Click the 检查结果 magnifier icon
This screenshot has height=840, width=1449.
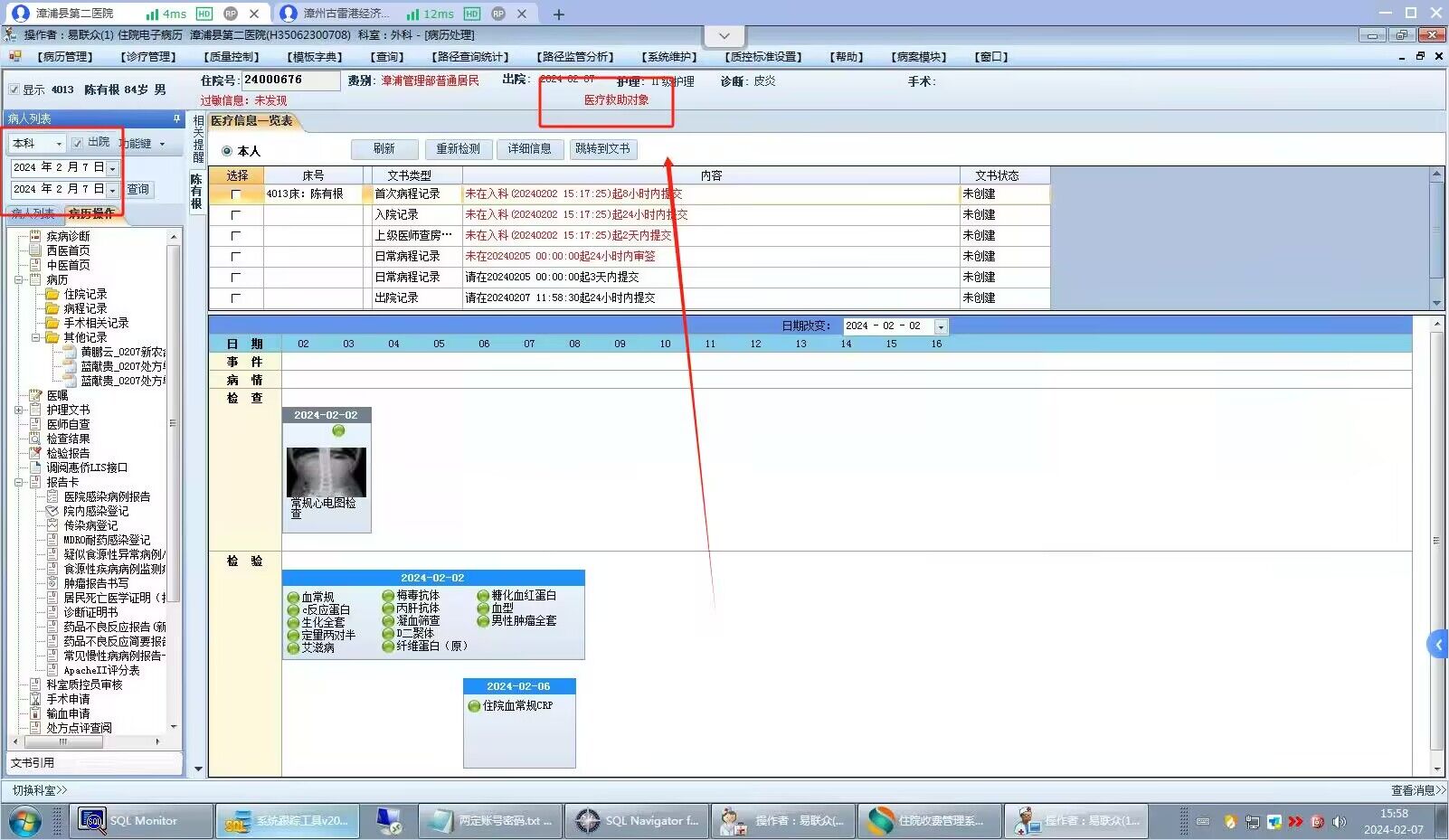click(35, 439)
